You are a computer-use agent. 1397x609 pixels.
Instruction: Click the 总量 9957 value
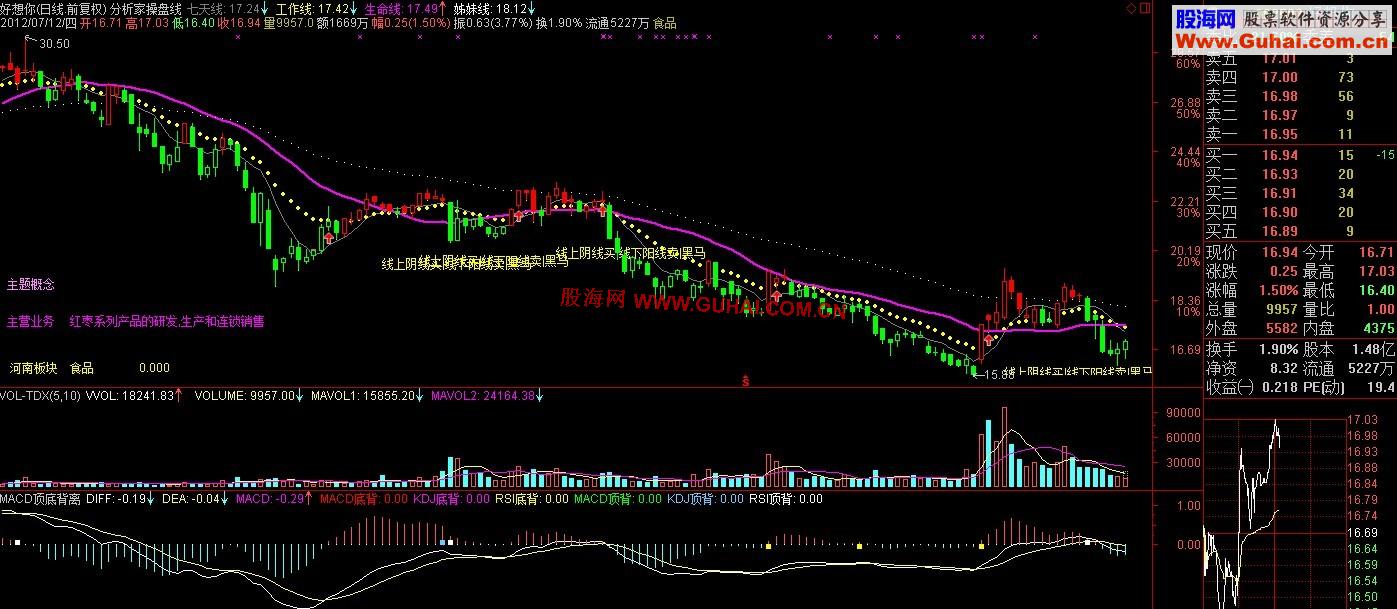[1281, 310]
